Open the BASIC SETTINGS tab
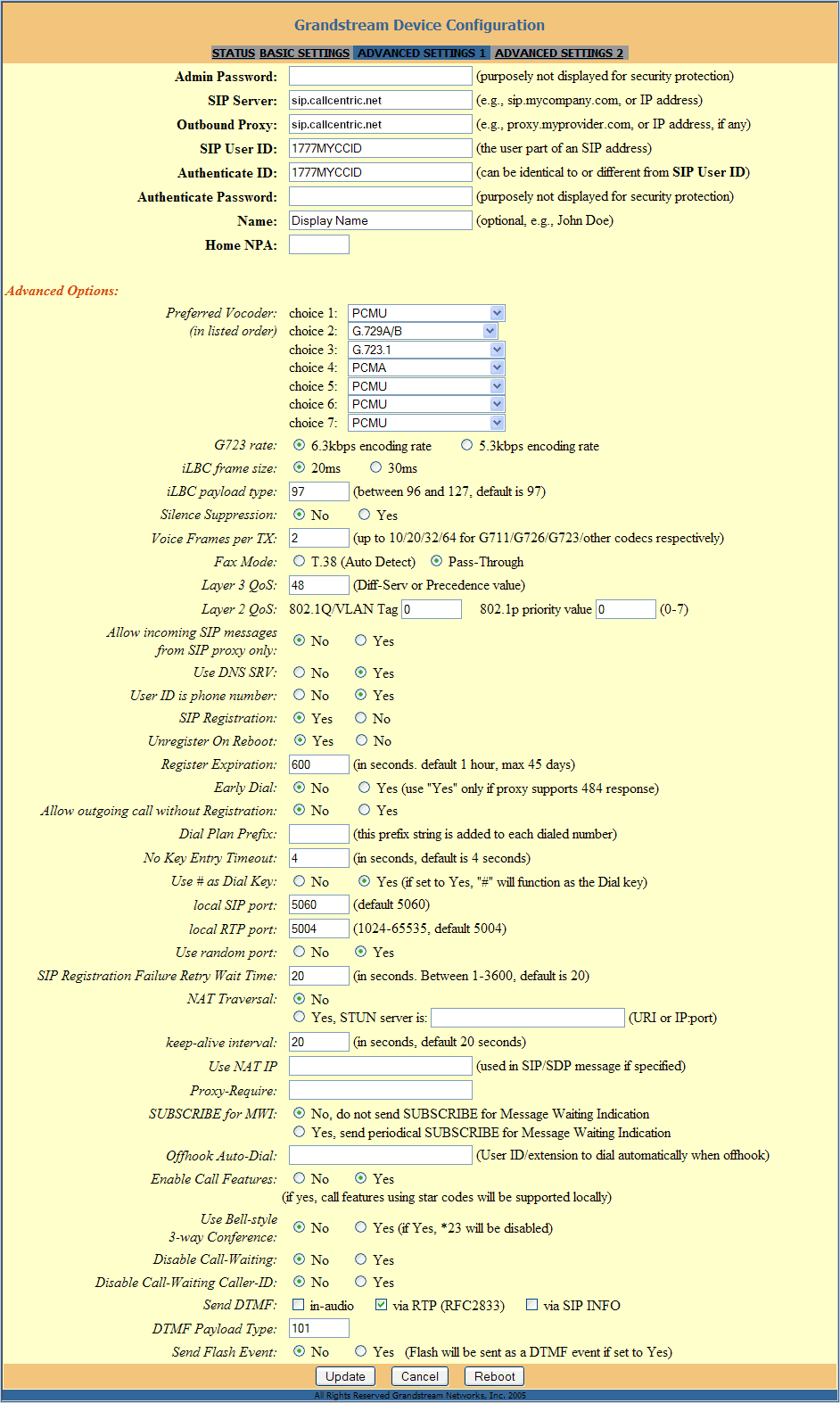Image resolution: width=840 pixels, height=1403 pixels. coord(304,54)
